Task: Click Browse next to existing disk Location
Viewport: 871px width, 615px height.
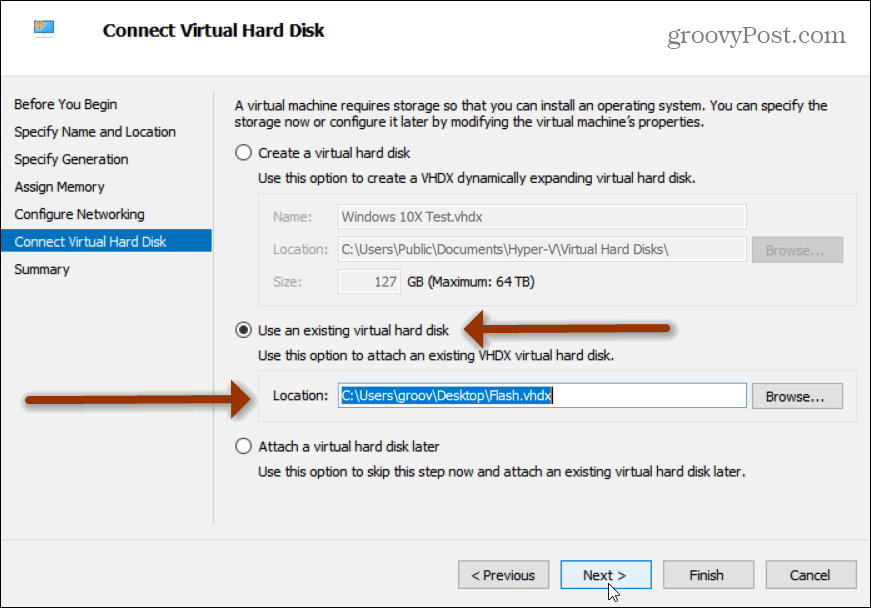Action: (x=797, y=395)
